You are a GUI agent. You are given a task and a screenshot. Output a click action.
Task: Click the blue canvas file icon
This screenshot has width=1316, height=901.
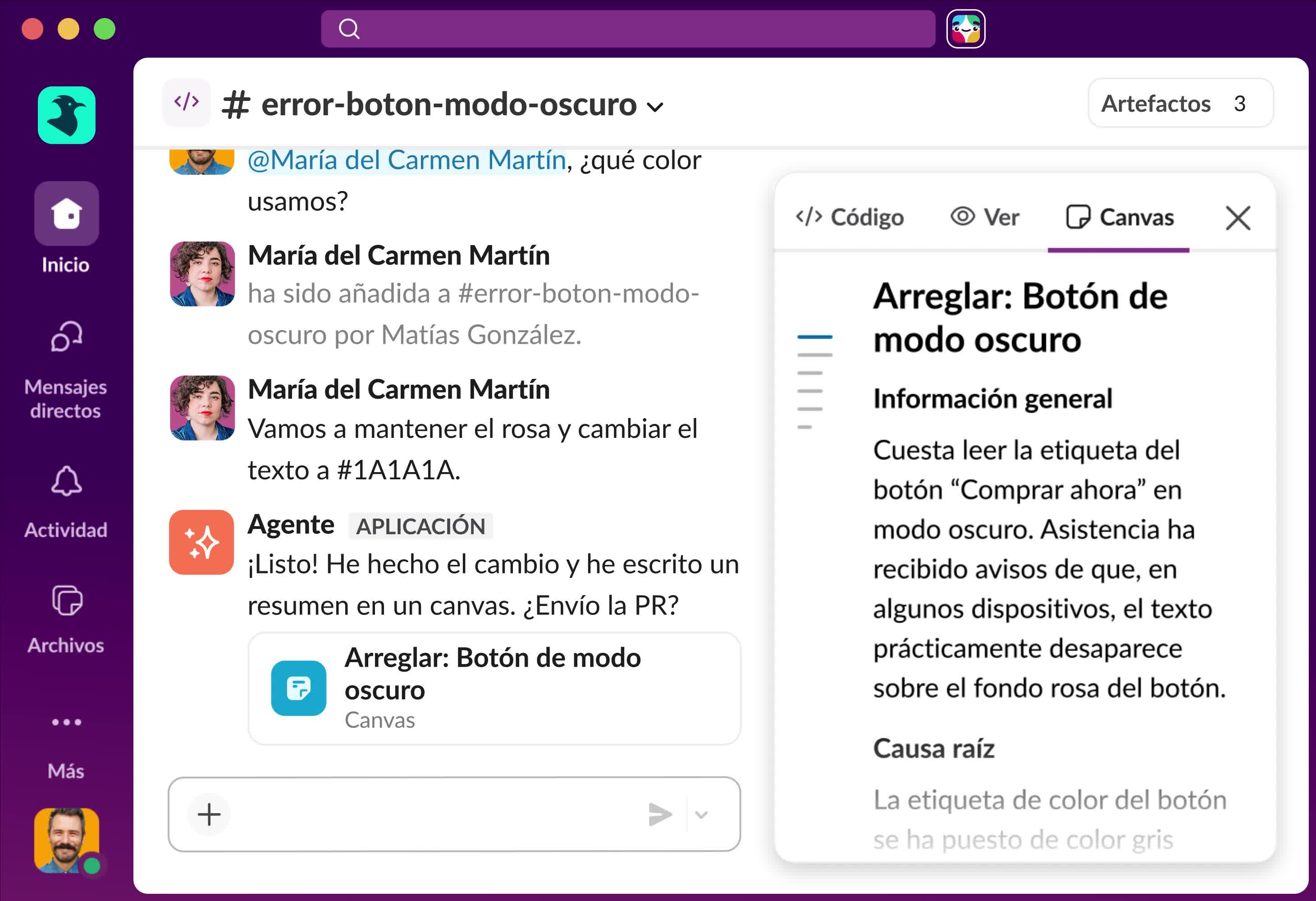point(298,688)
